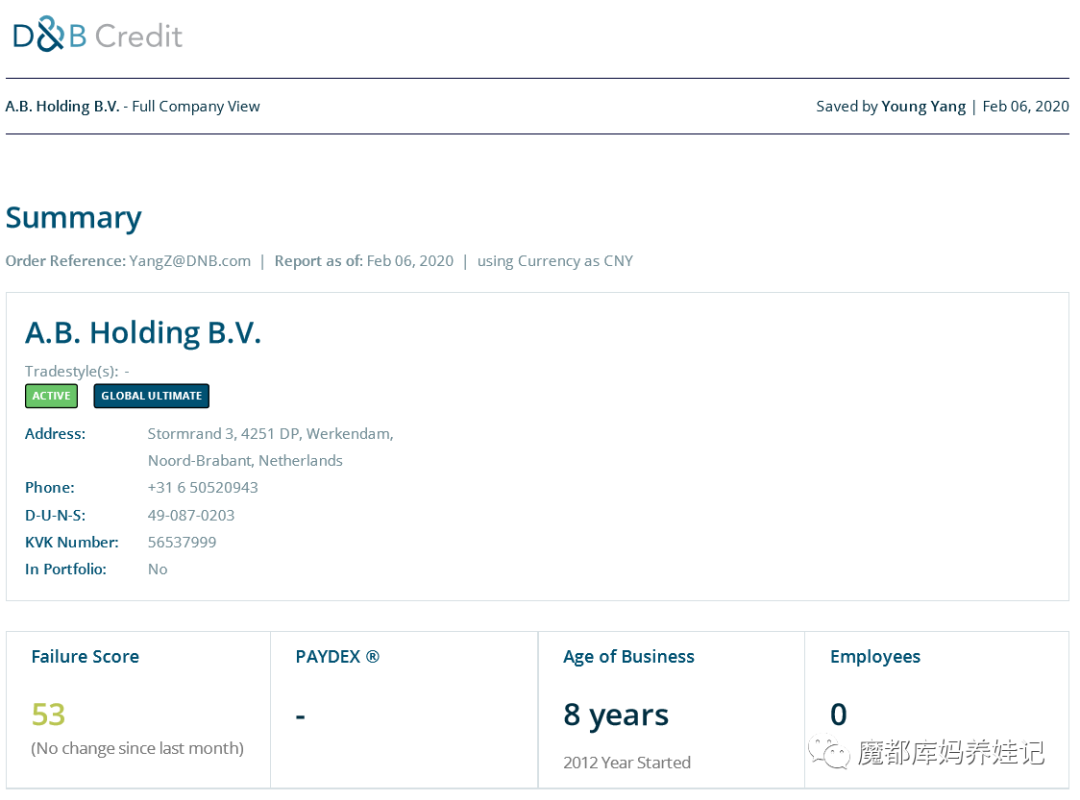Click the Summary section heading
The width and height of the screenshot is (1080, 800).
click(x=74, y=218)
